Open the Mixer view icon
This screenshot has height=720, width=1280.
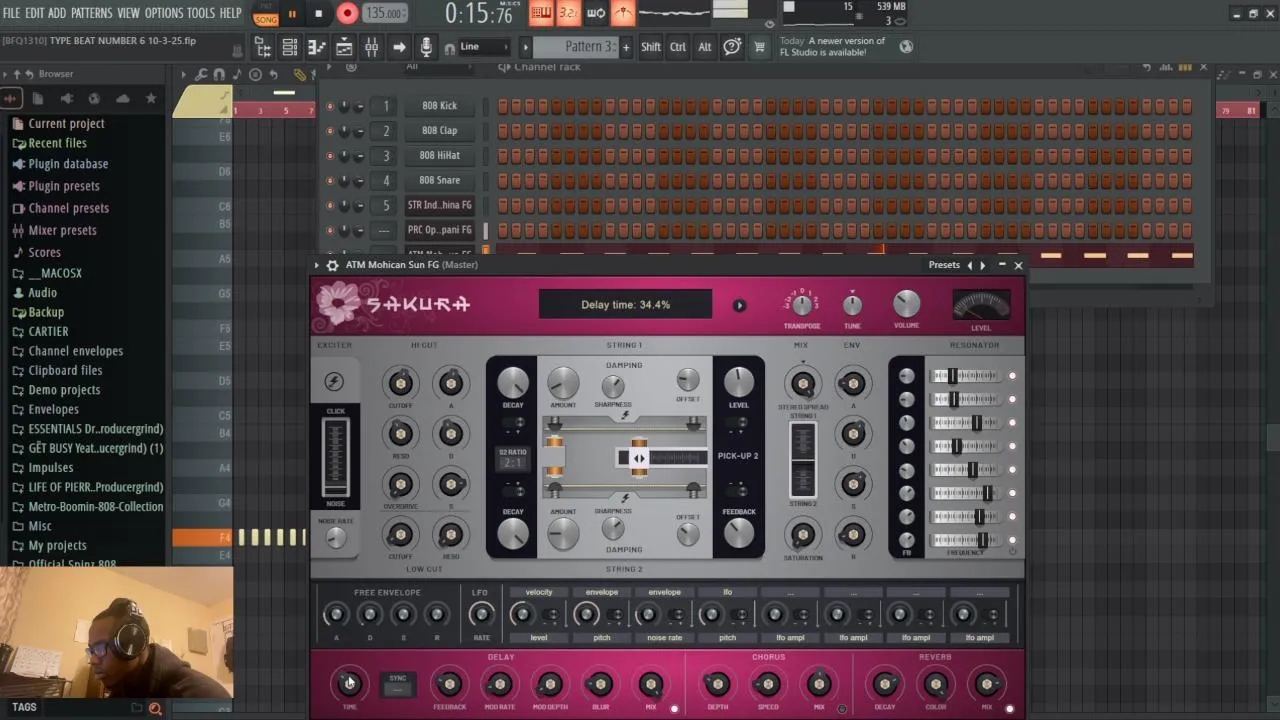(x=371, y=47)
